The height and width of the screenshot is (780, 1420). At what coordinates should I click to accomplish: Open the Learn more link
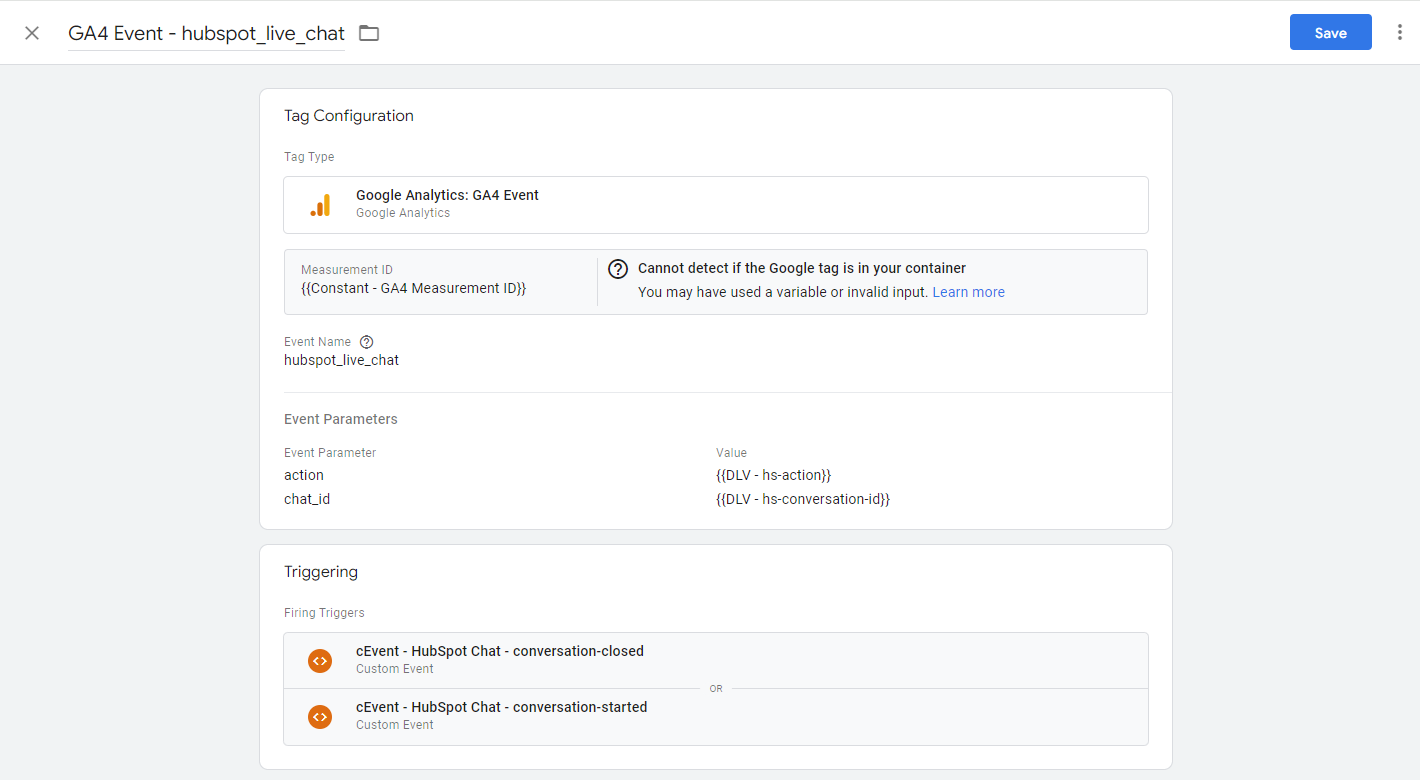tap(968, 291)
